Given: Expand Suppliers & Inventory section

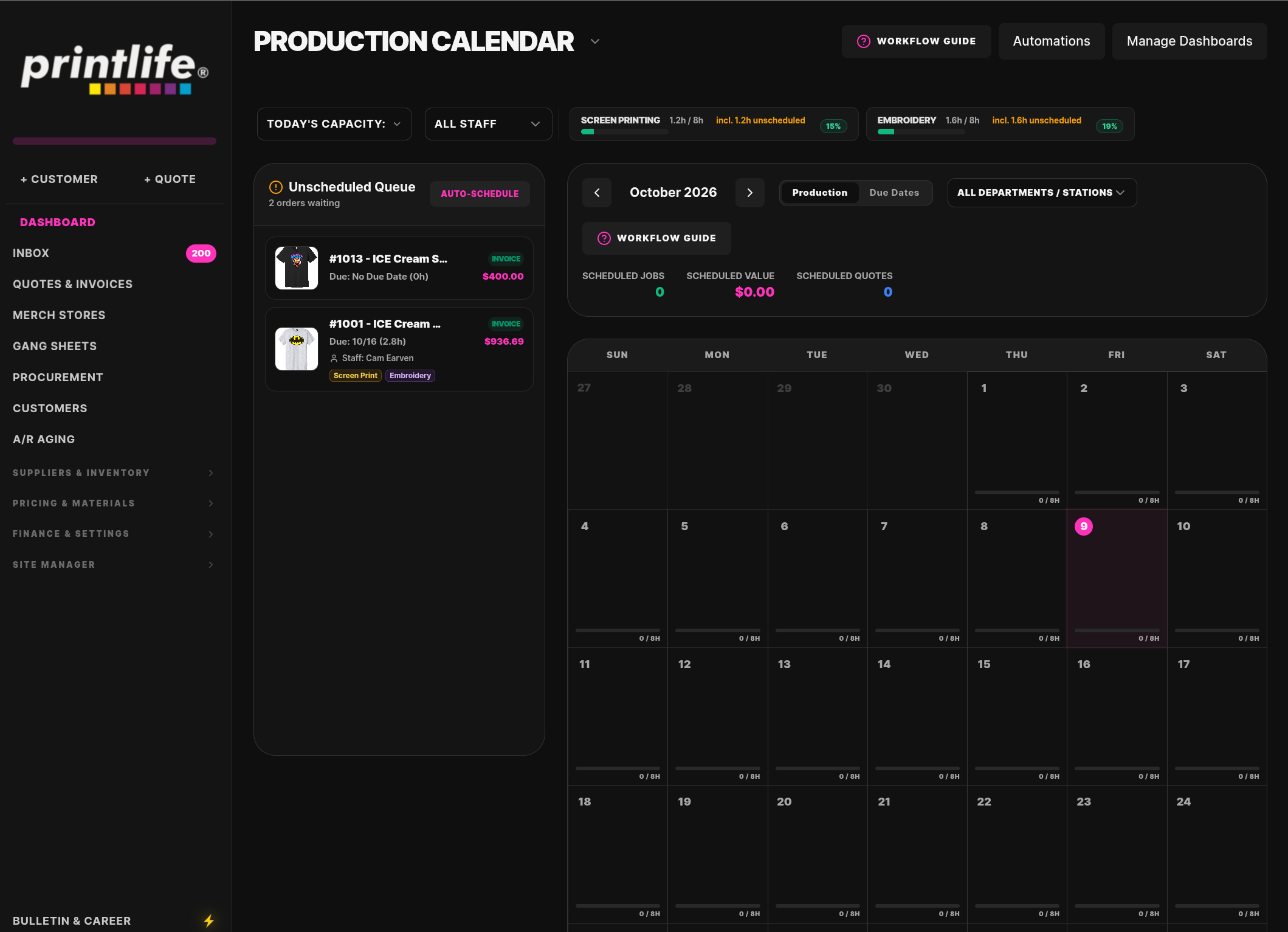Looking at the screenshot, I should [x=114, y=473].
